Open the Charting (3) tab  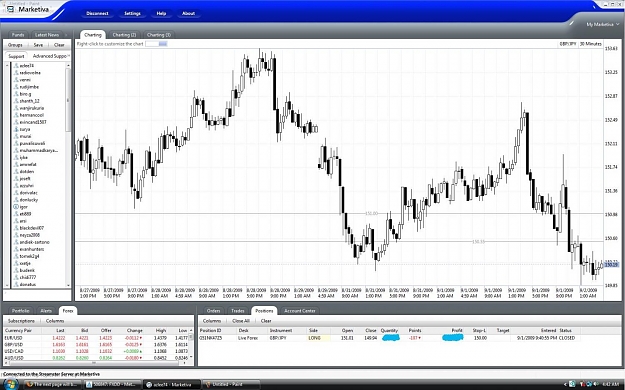click(159, 35)
